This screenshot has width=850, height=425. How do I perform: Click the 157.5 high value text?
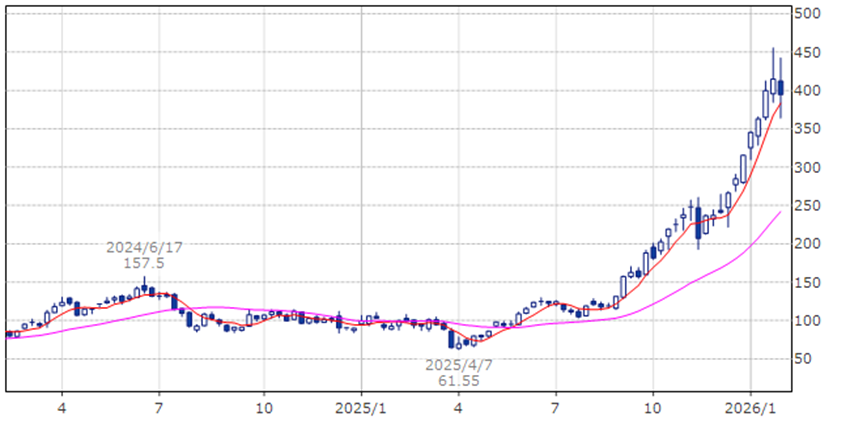pos(145,262)
